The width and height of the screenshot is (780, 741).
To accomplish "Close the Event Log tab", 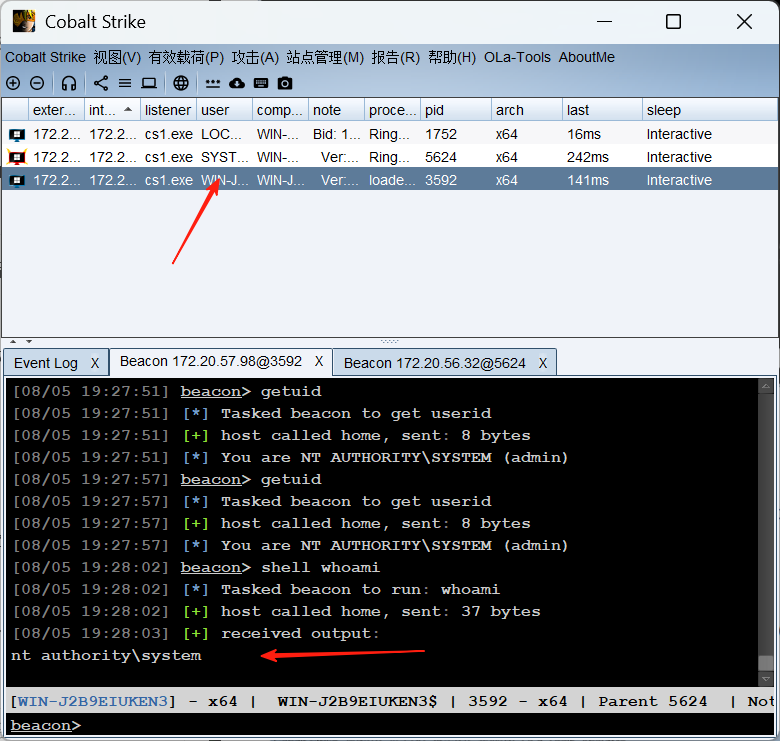I will coord(95,364).
